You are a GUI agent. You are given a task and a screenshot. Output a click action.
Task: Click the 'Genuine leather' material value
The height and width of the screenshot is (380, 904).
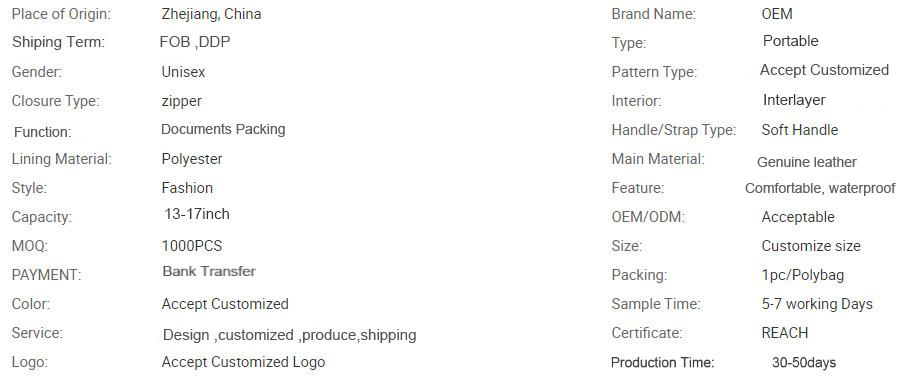[807, 163]
